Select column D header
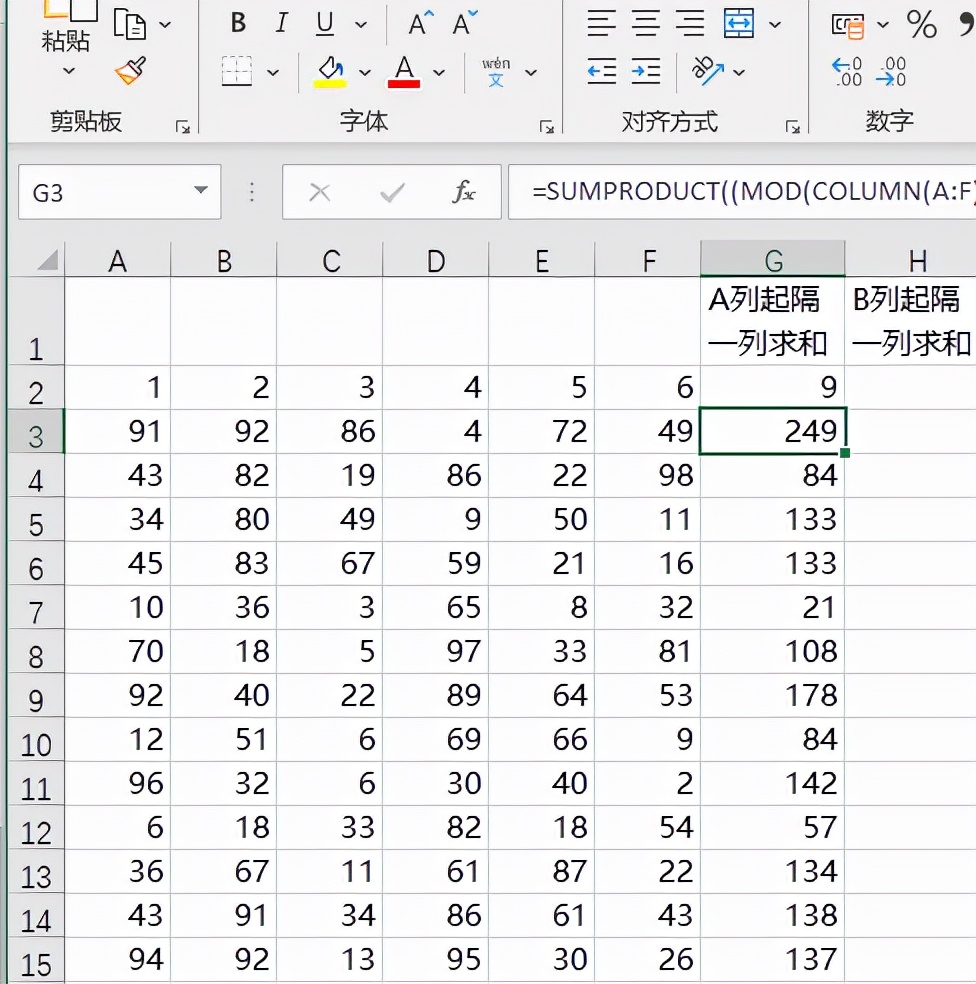976x984 pixels. 436,260
